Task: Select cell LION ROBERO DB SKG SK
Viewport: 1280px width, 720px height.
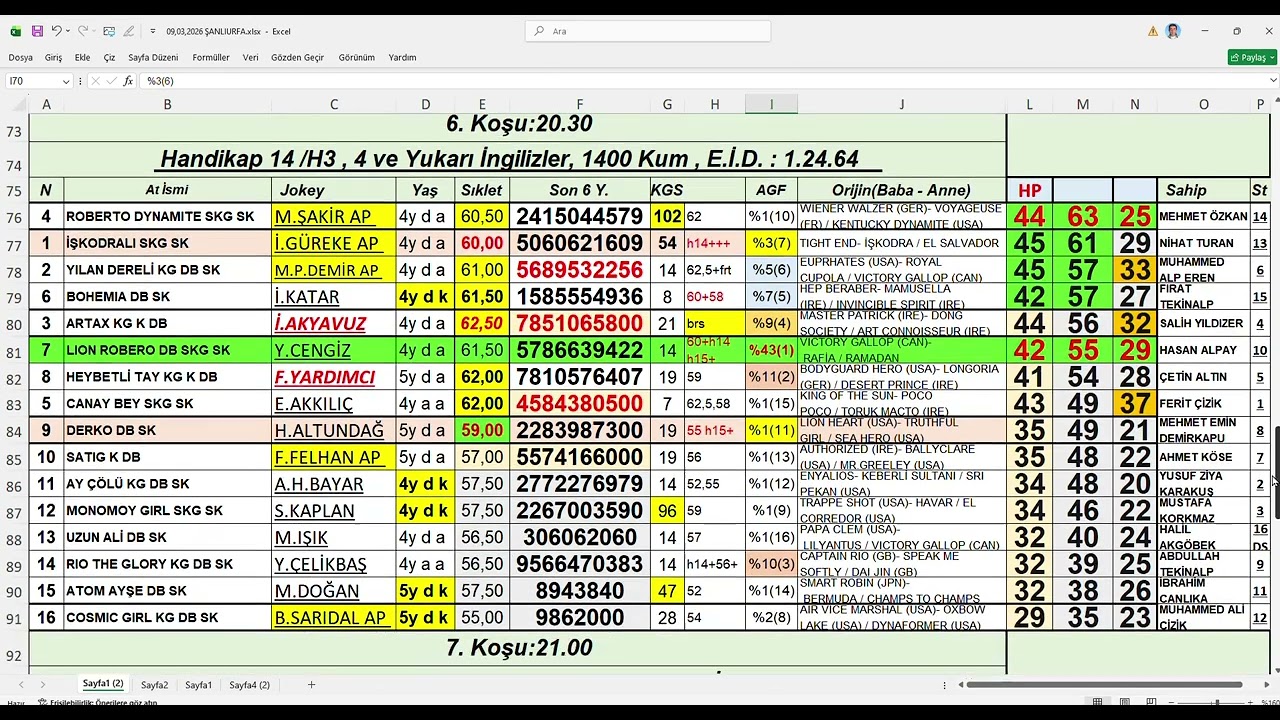Action: point(167,350)
